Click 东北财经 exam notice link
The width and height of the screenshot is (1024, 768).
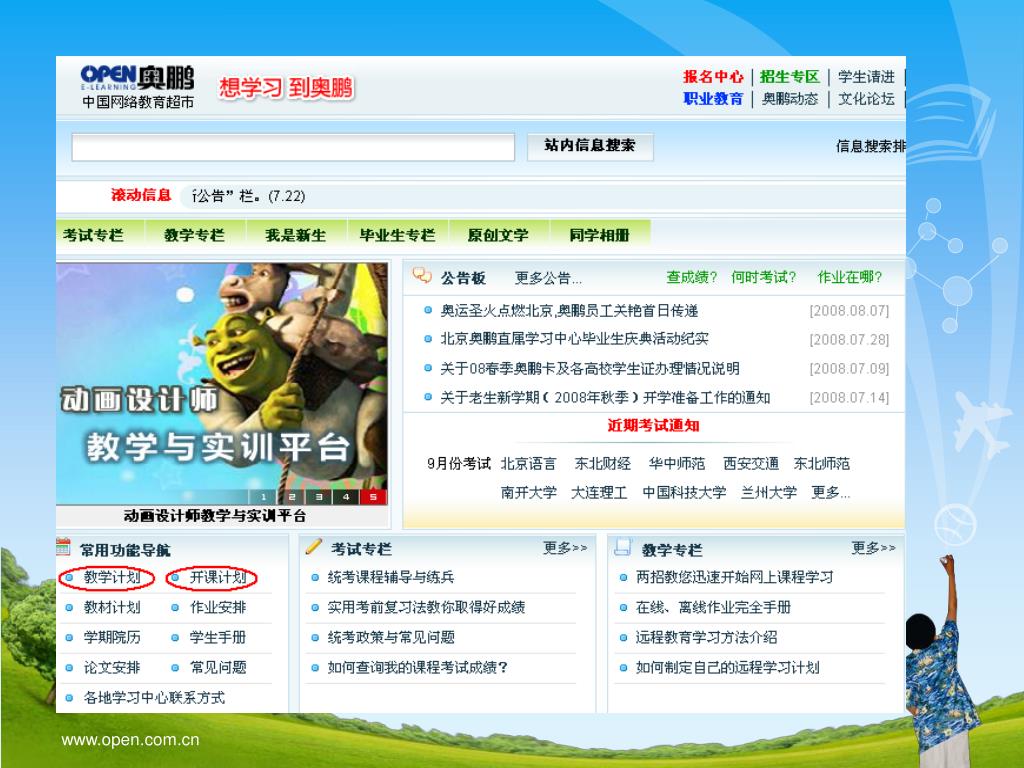pyautogui.click(x=602, y=464)
